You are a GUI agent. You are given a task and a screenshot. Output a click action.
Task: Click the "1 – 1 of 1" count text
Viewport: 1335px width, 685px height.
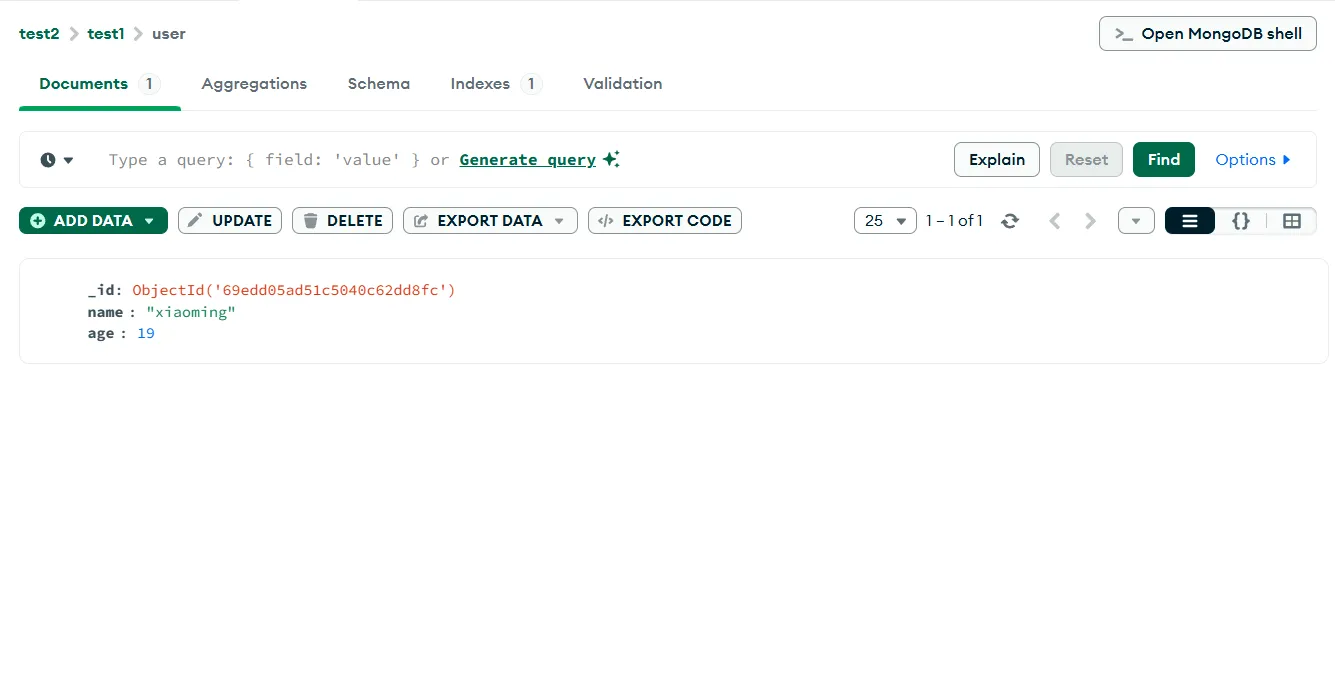coord(954,221)
